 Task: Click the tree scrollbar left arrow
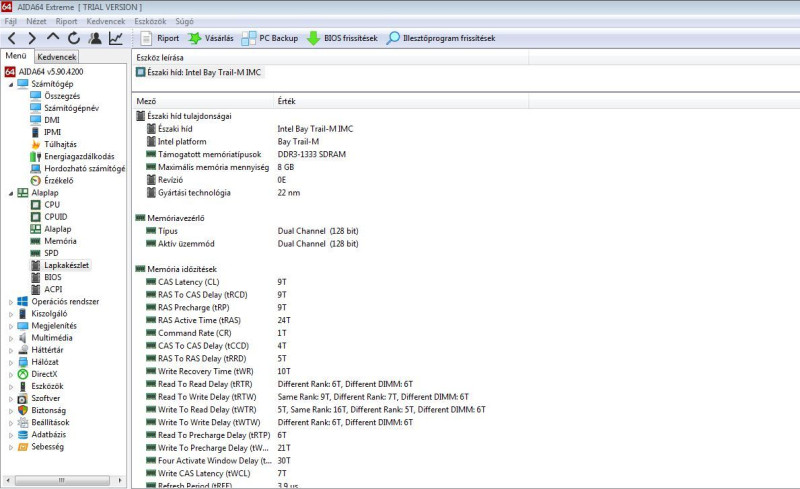coord(7,480)
